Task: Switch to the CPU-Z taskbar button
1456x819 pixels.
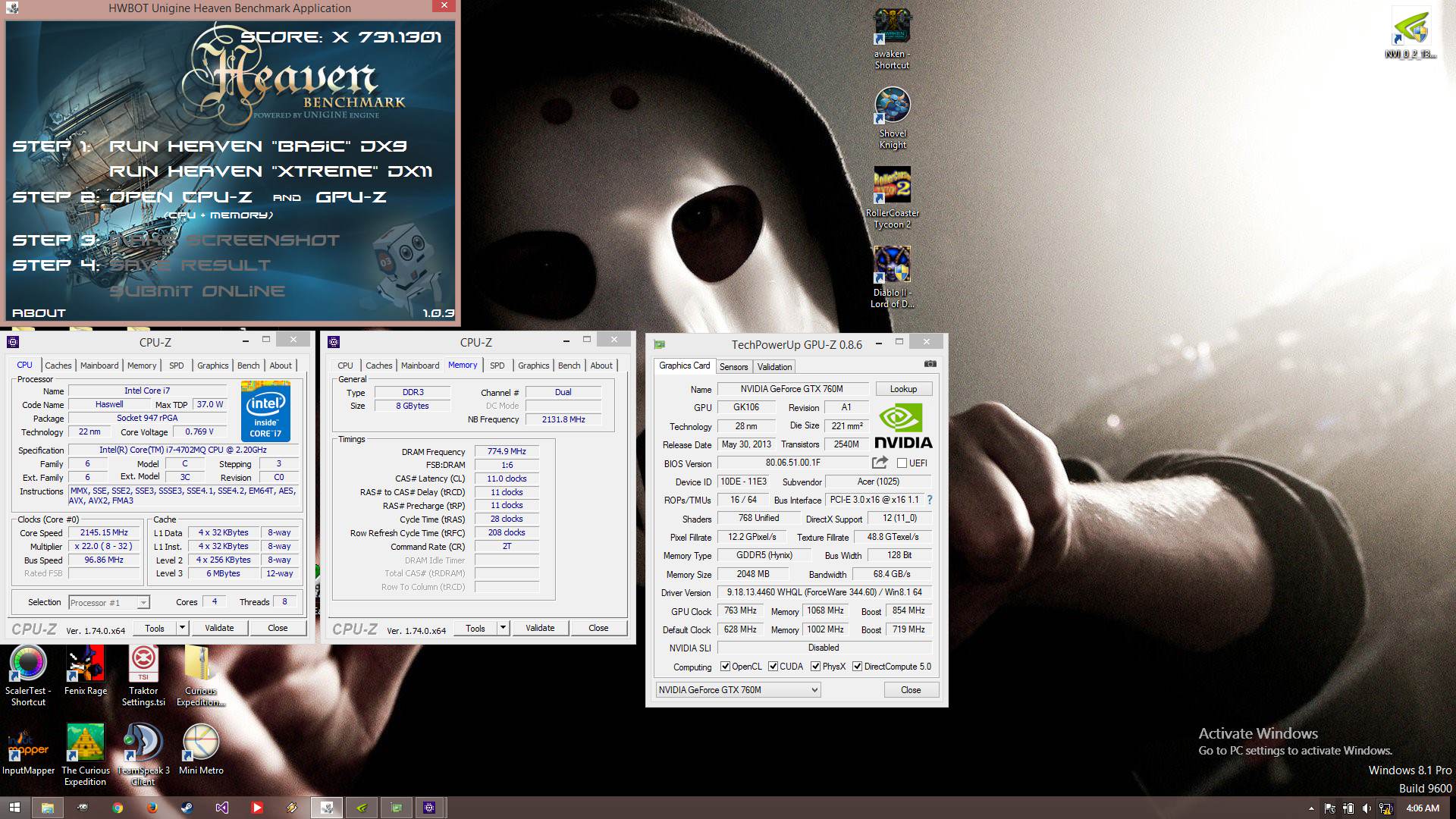Action: pos(430,808)
